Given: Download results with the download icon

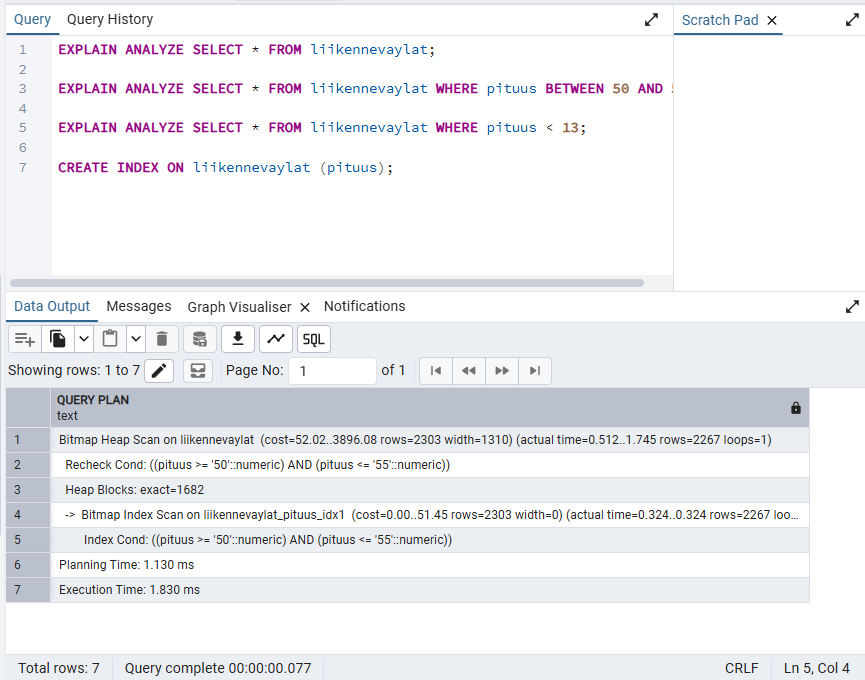Looking at the screenshot, I should point(237,339).
